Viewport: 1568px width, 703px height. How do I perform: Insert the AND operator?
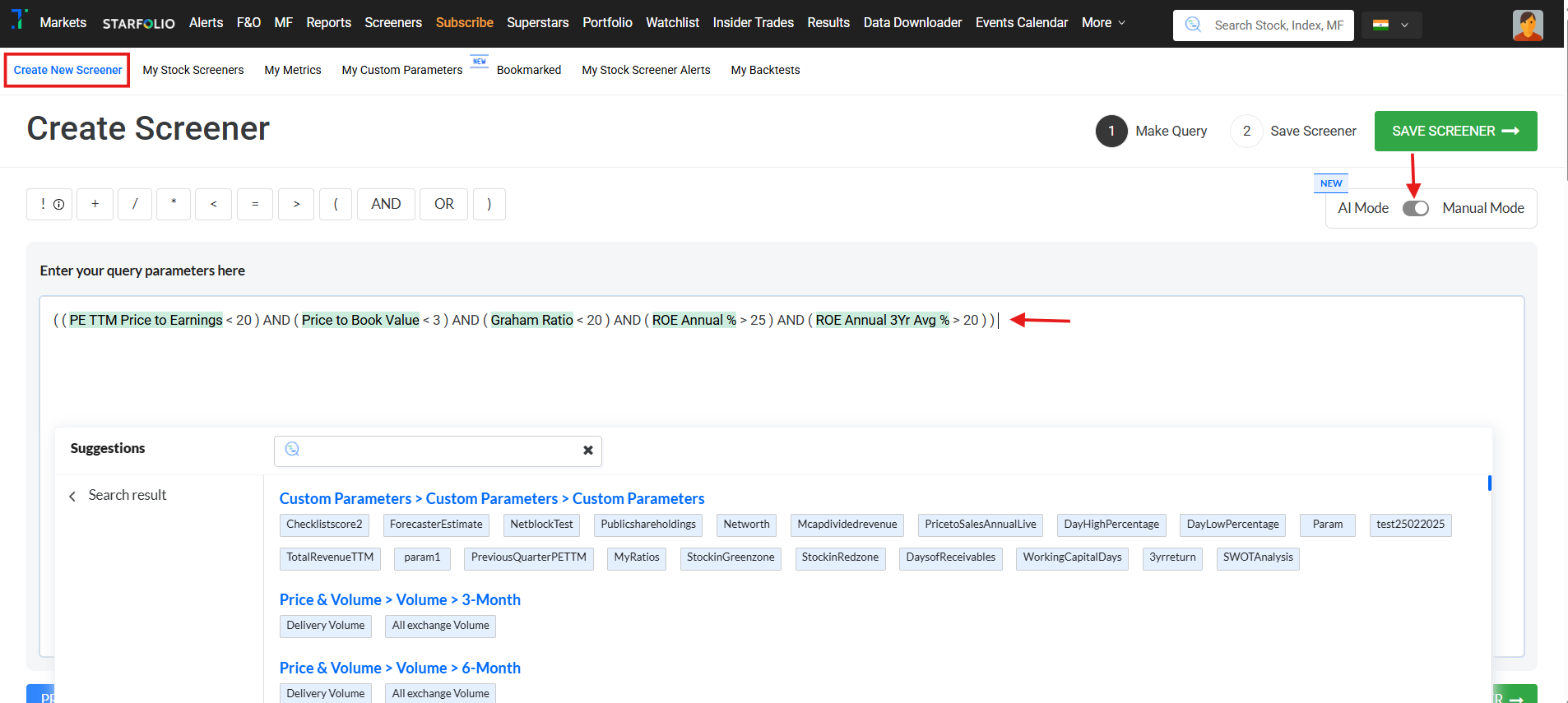(x=386, y=204)
